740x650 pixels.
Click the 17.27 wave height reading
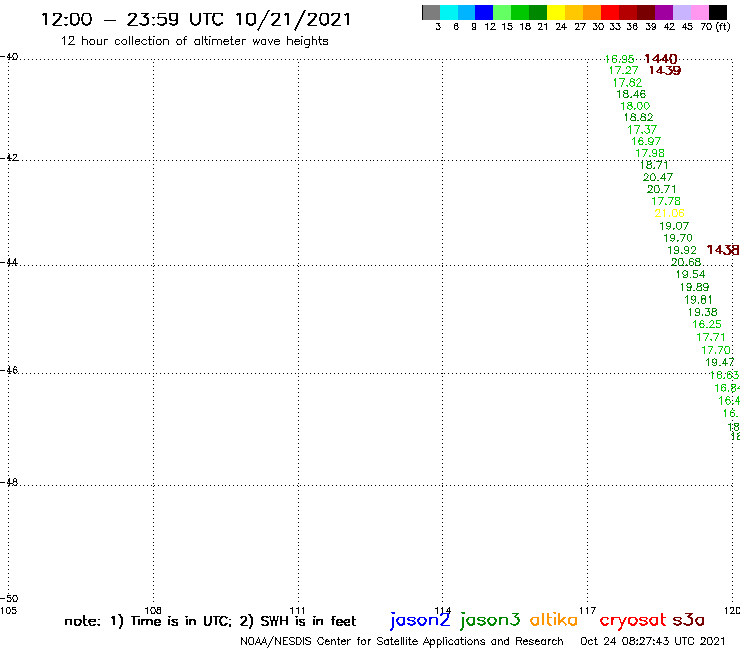[623, 70]
